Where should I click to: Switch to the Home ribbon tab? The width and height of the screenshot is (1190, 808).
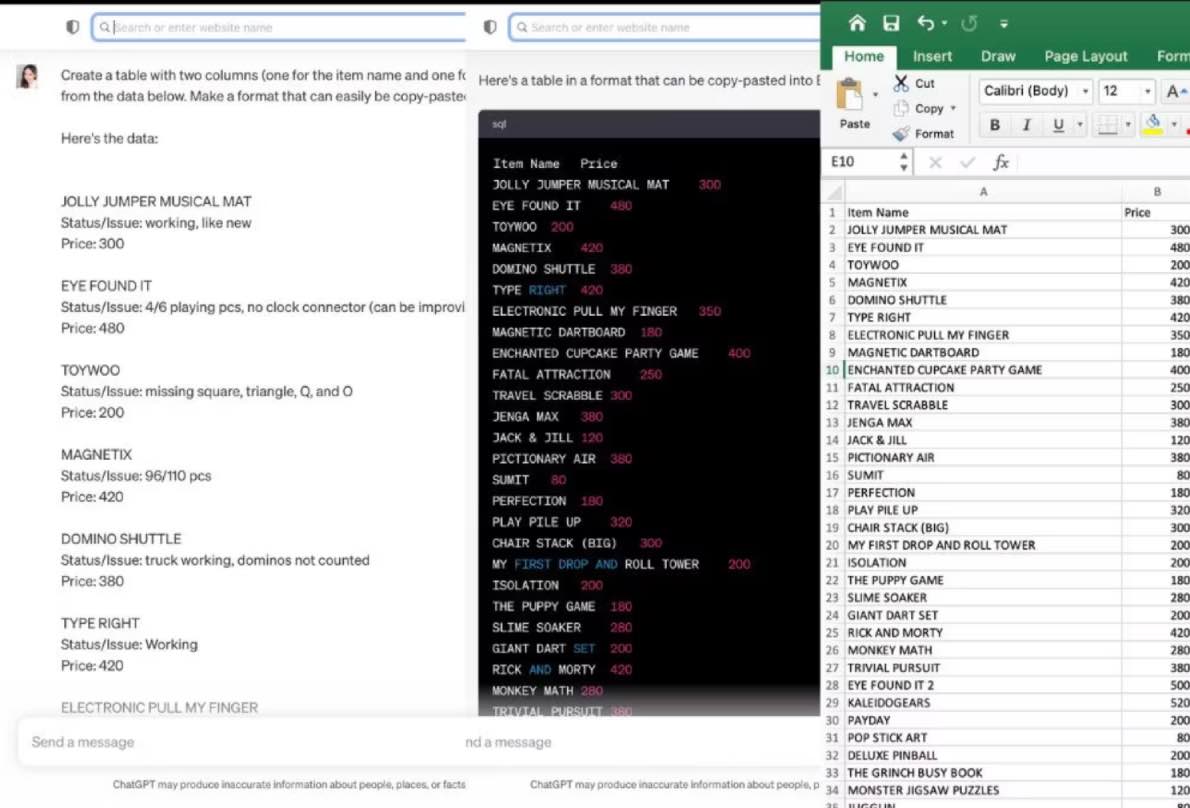864,56
